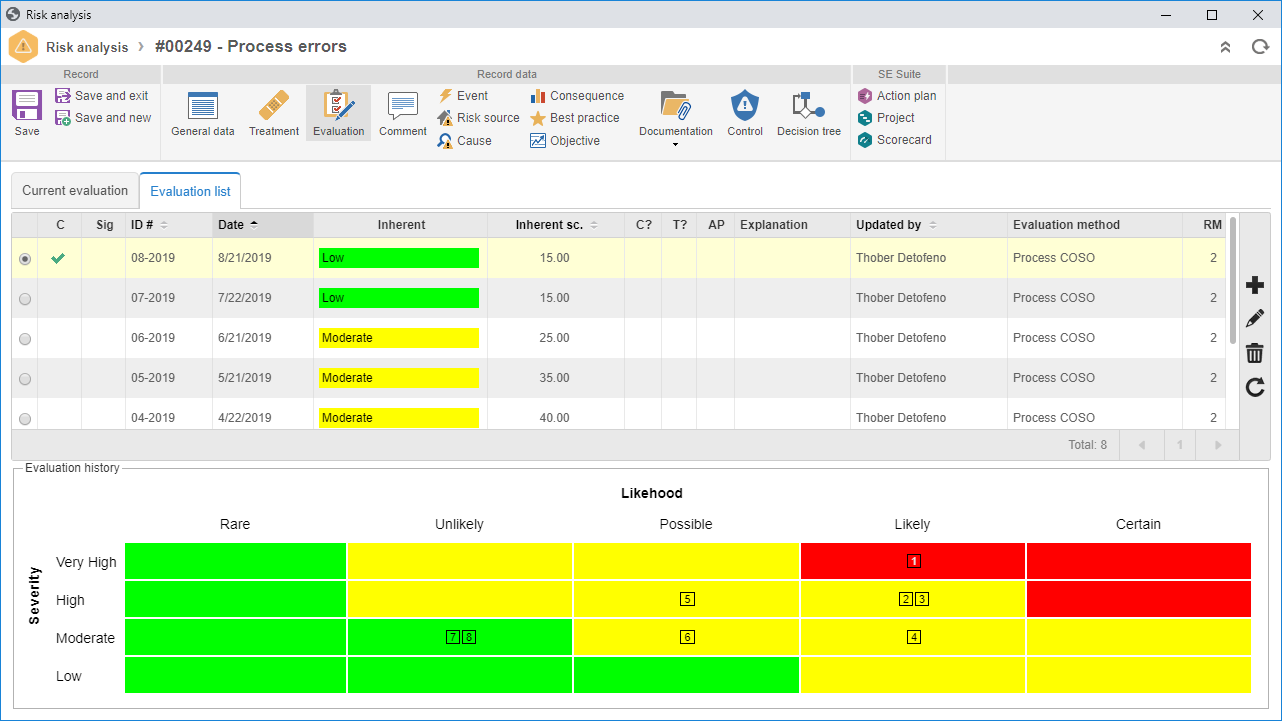The image size is (1282, 721).
Task: Go to previous page of evaluations
Action: click(1141, 445)
